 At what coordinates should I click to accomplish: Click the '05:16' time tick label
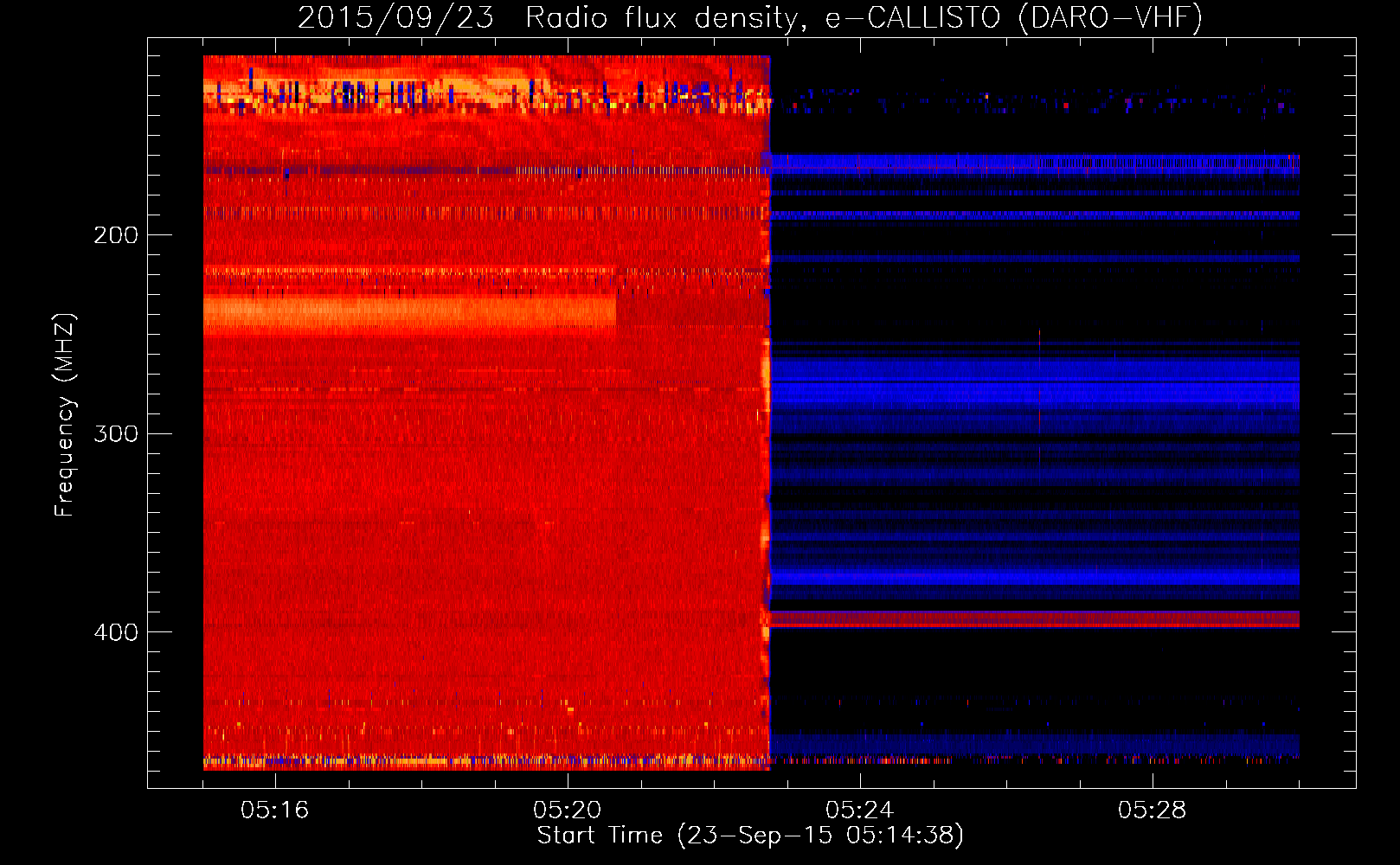click(275, 811)
